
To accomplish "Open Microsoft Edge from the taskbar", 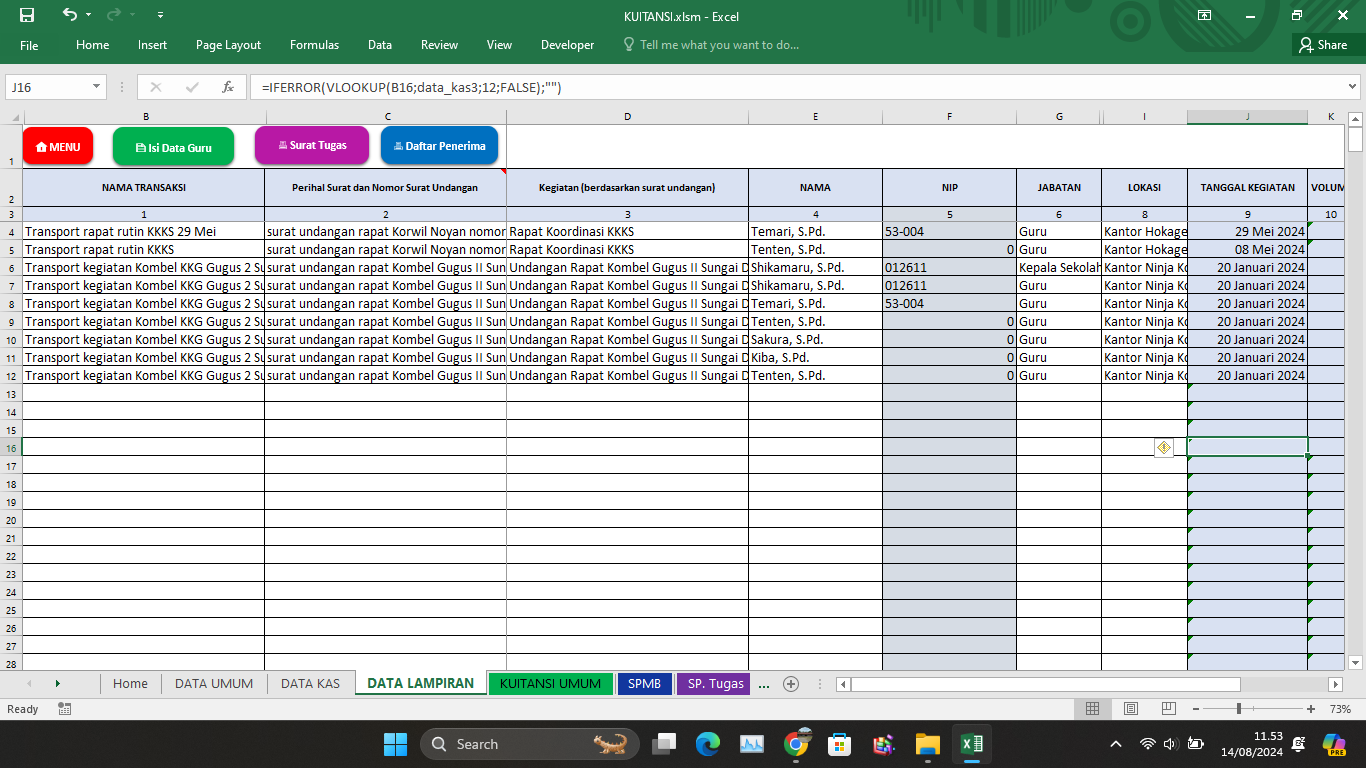I will [708, 744].
